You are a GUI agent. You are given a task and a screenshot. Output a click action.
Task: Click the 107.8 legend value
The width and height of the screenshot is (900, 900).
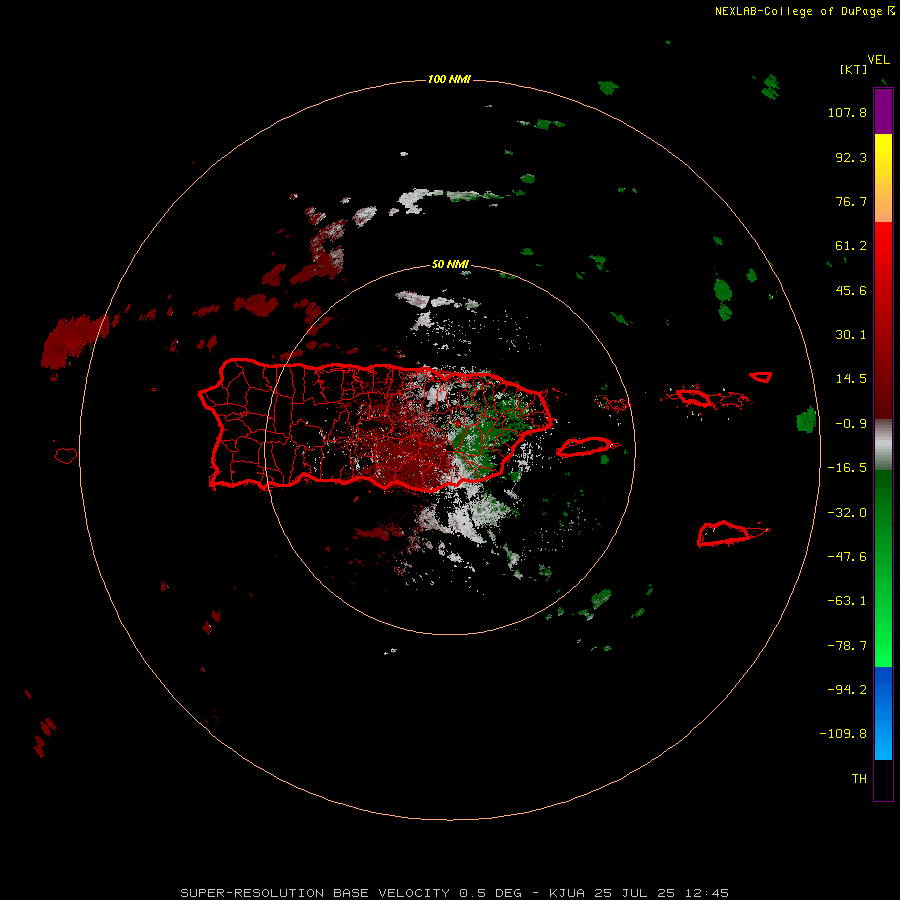tap(847, 112)
